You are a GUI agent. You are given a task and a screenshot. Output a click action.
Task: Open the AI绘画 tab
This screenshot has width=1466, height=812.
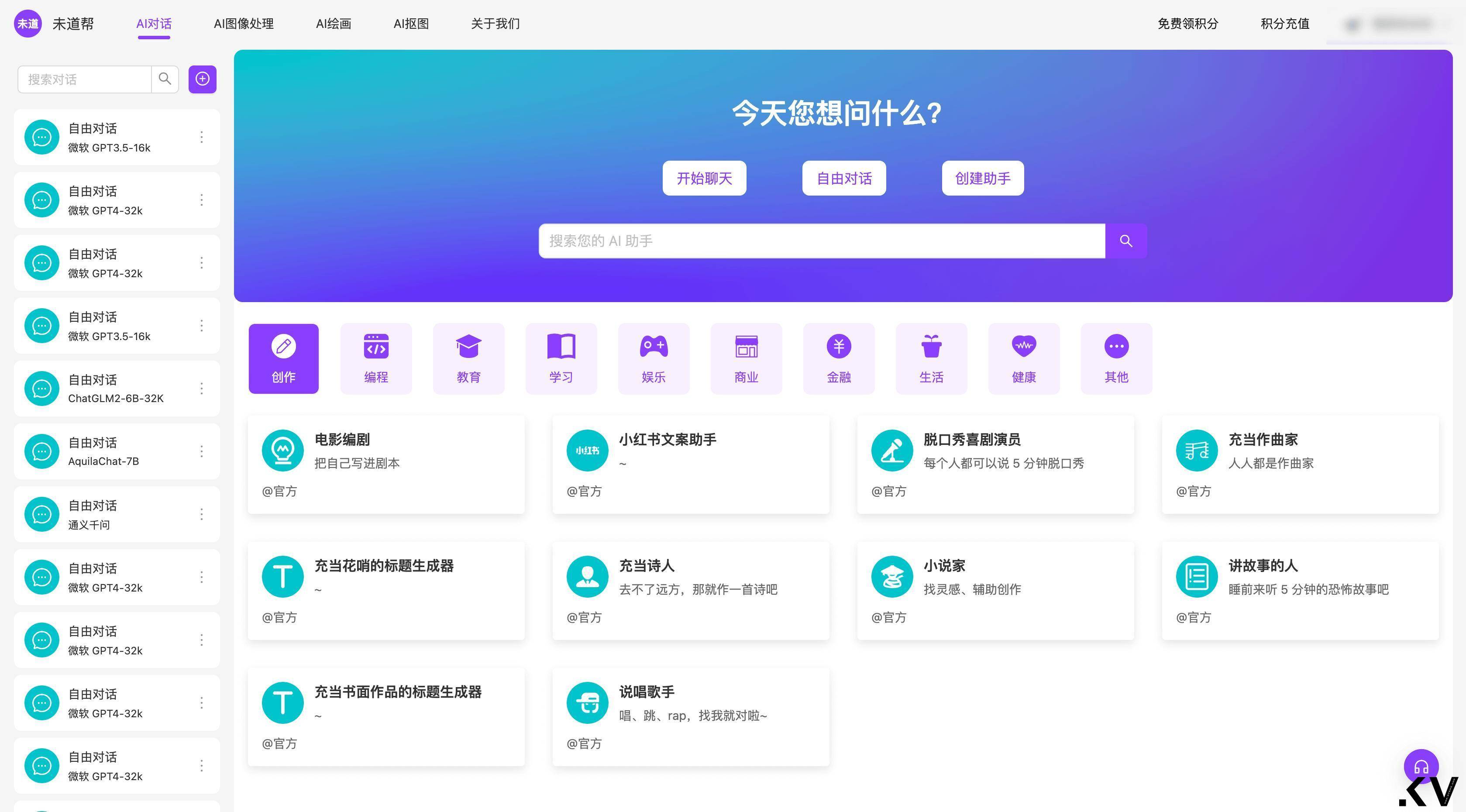click(334, 24)
